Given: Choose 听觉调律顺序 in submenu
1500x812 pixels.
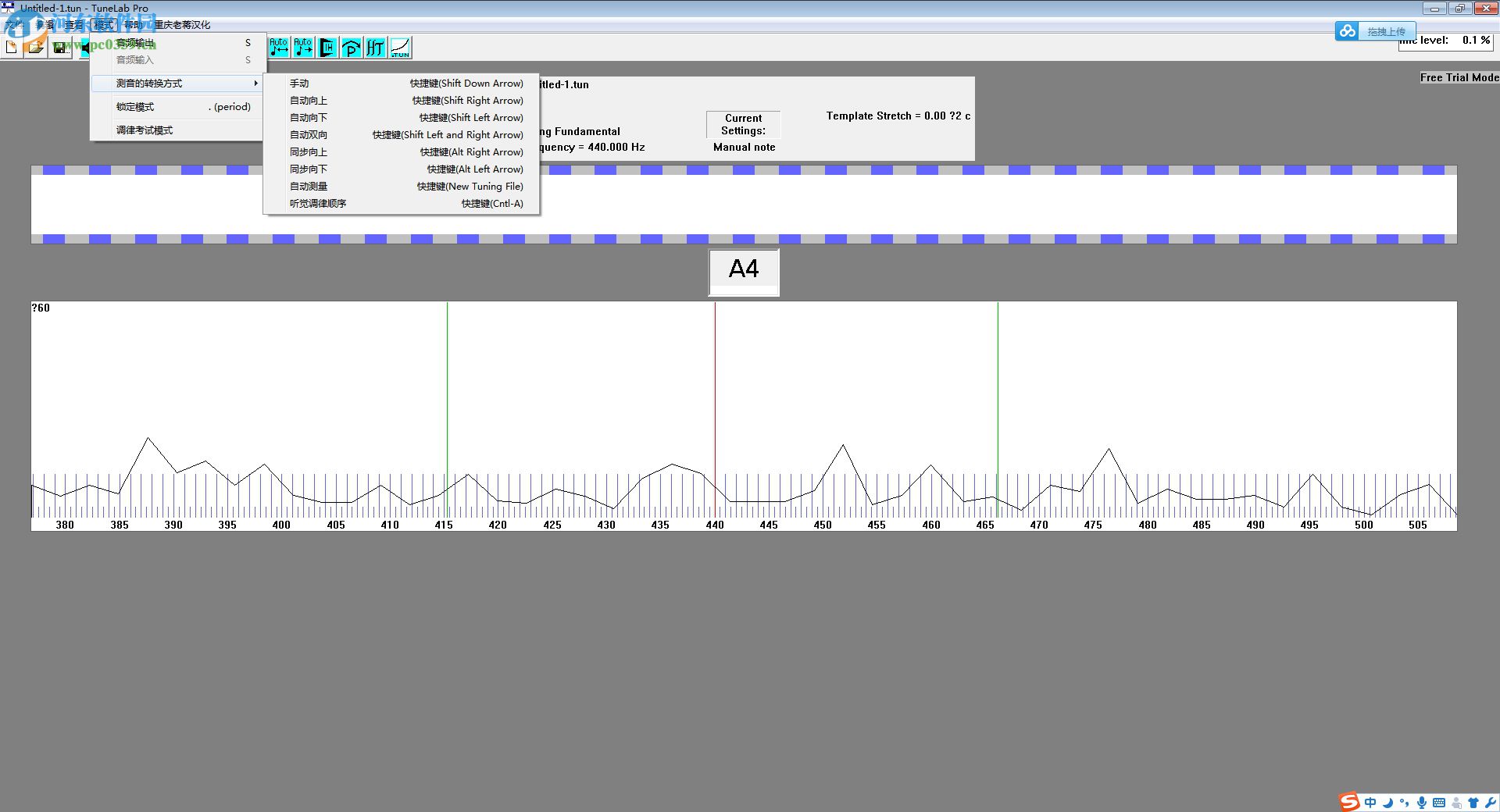Looking at the screenshot, I should [x=402, y=204].
